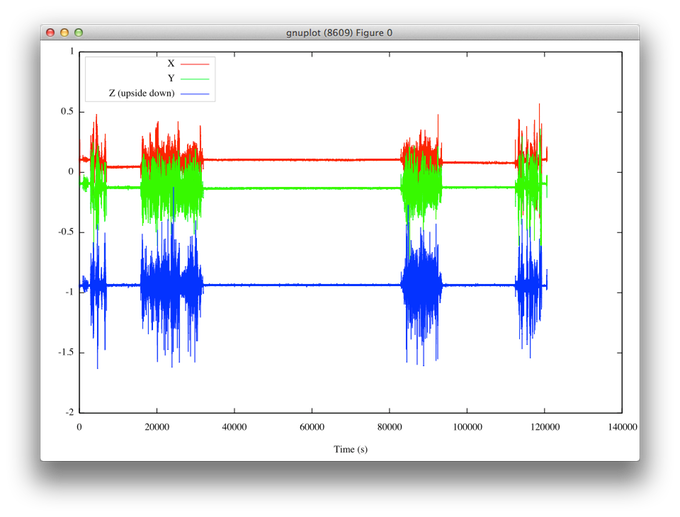Click the 100000 x-axis tick label
Viewport: 680px width, 517px height.
coord(466,426)
